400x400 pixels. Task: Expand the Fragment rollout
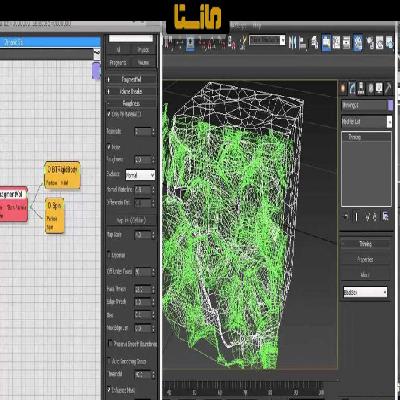131,80
